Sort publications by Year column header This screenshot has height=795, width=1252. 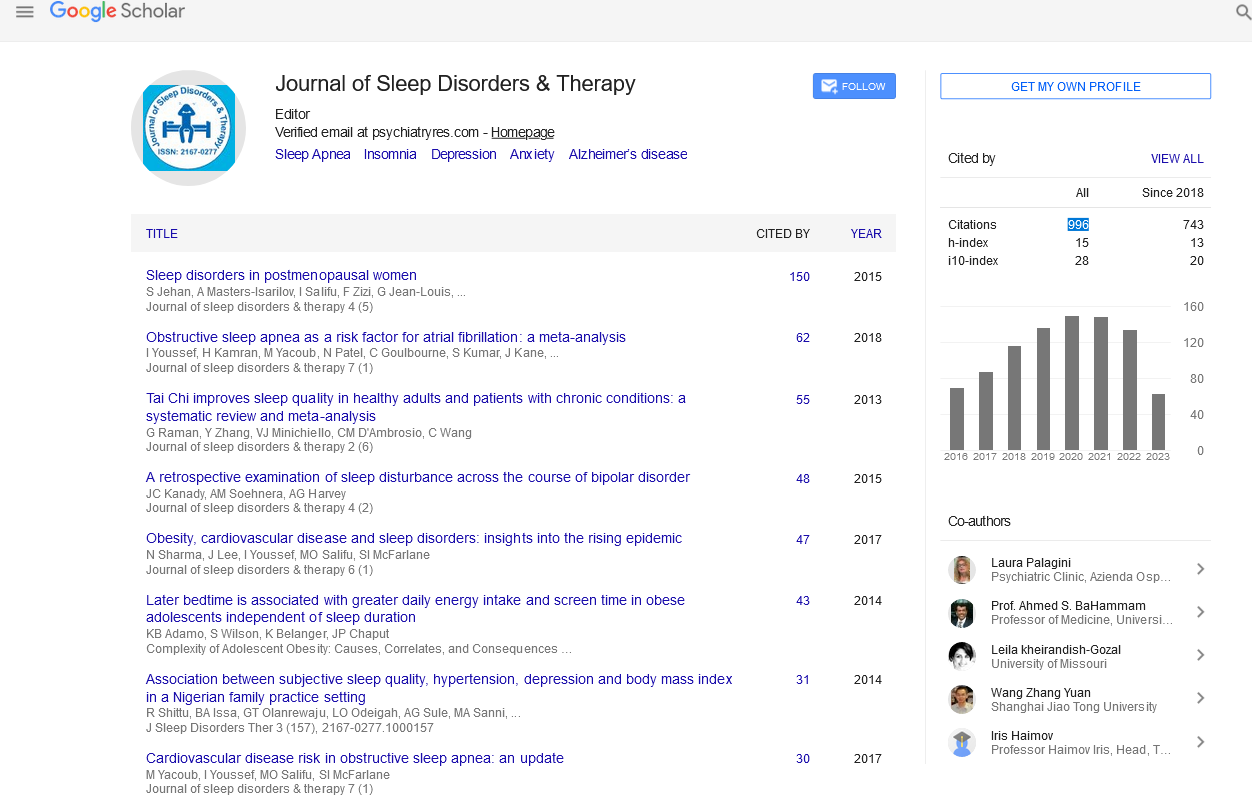pos(866,234)
